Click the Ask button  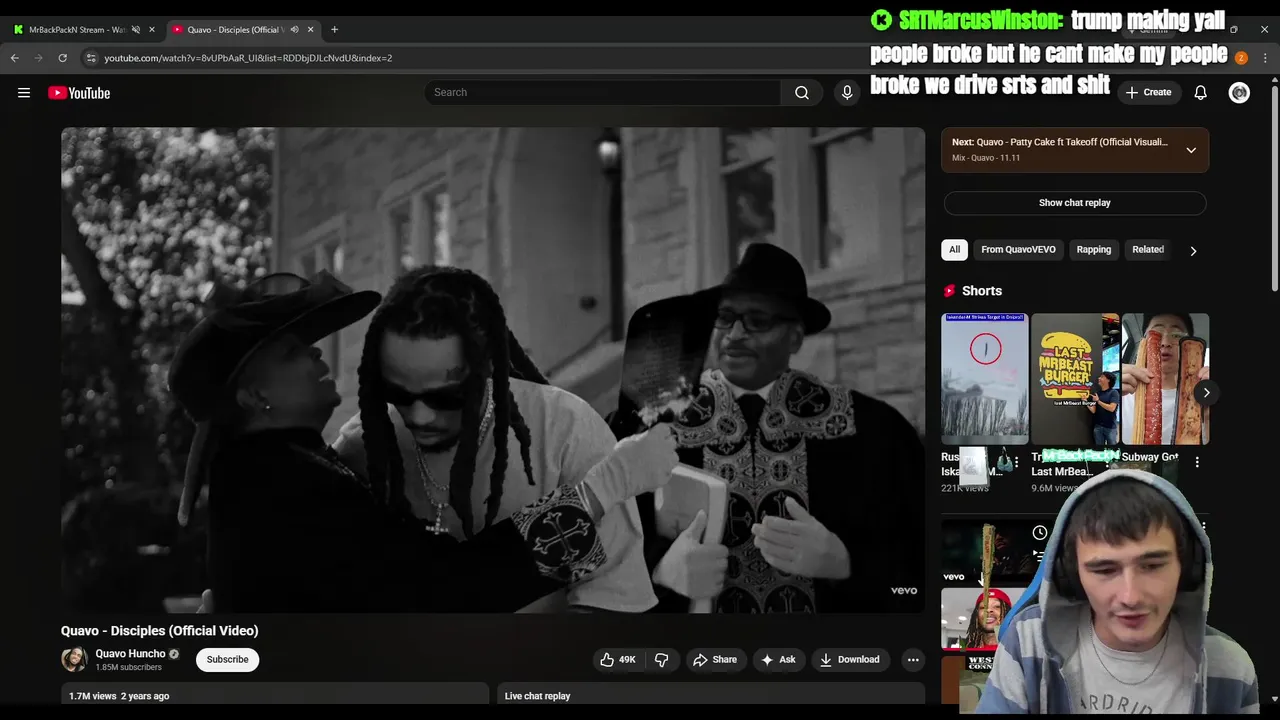coord(778,659)
